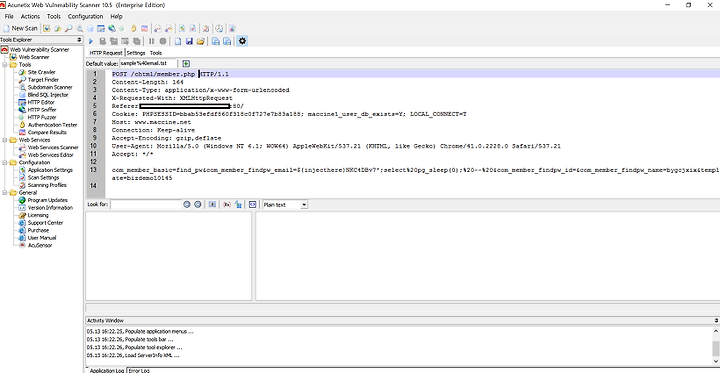The height and width of the screenshot is (373, 720).
Task: Click the clock toolbar icon
Action: pyautogui.click(x=219, y=28)
